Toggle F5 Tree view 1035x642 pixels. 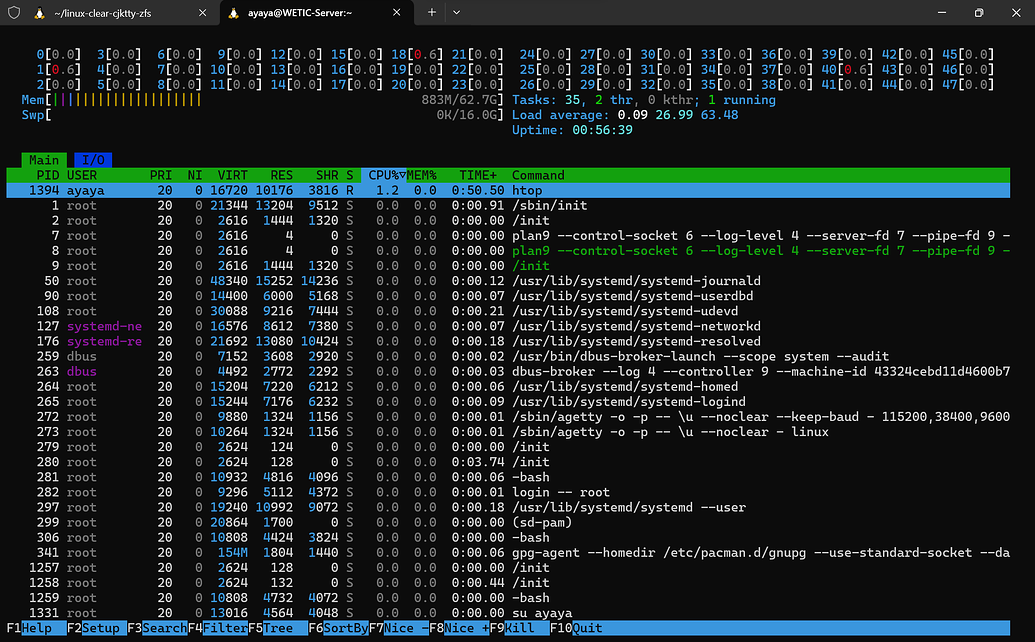278,628
